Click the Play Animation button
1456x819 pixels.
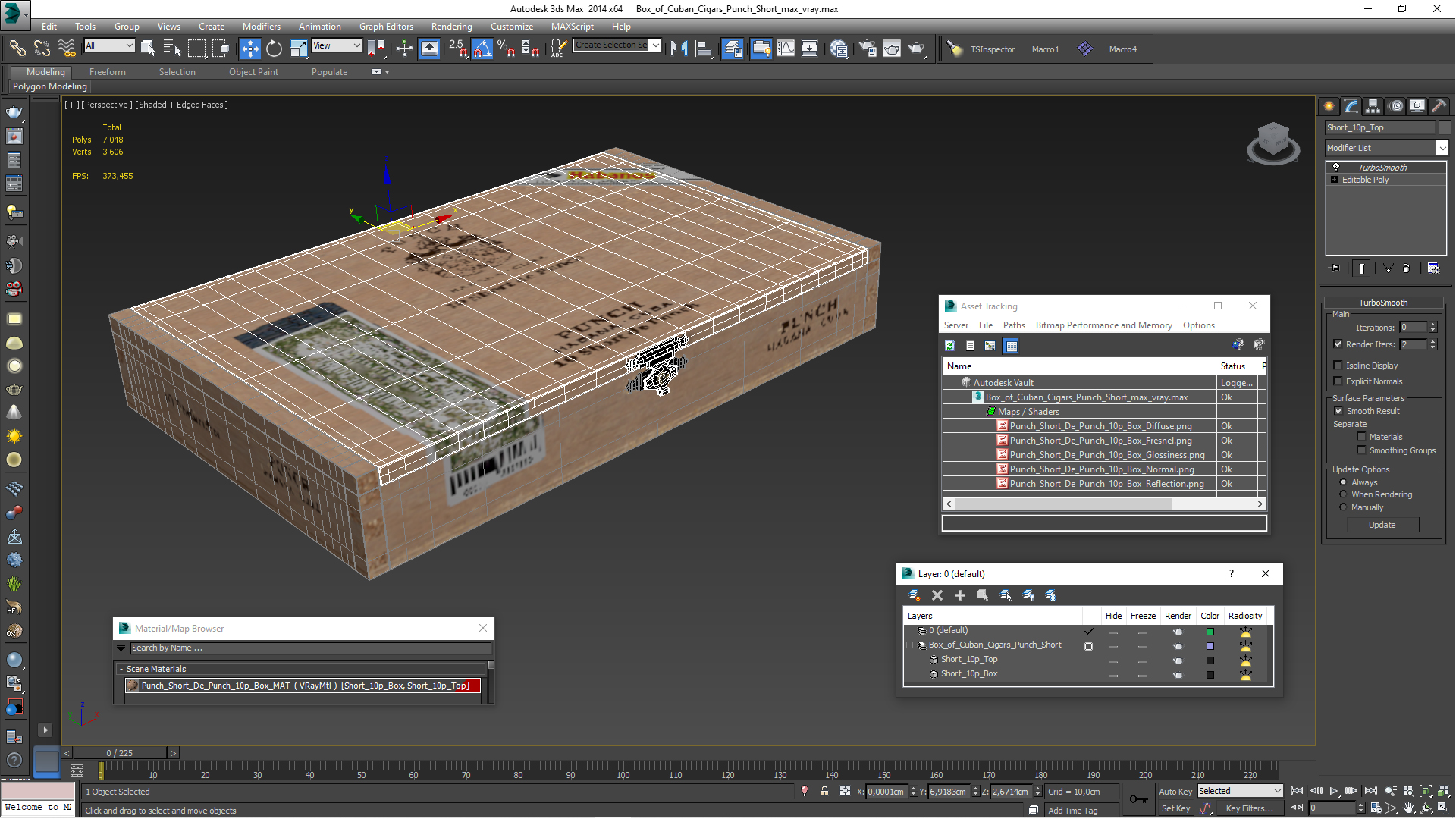(1334, 791)
